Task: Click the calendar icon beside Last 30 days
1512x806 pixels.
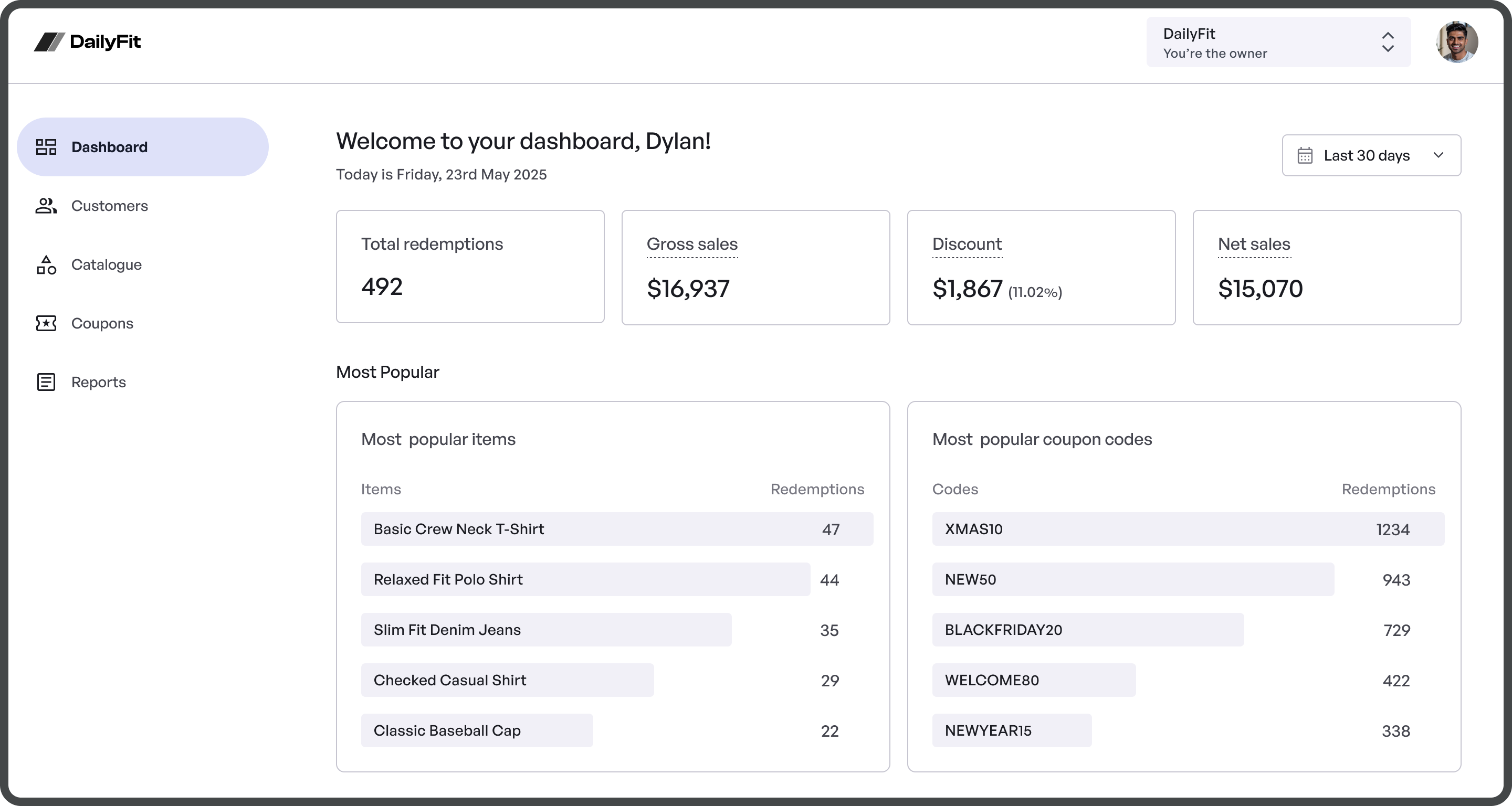Action: (x=1304, y=155)
